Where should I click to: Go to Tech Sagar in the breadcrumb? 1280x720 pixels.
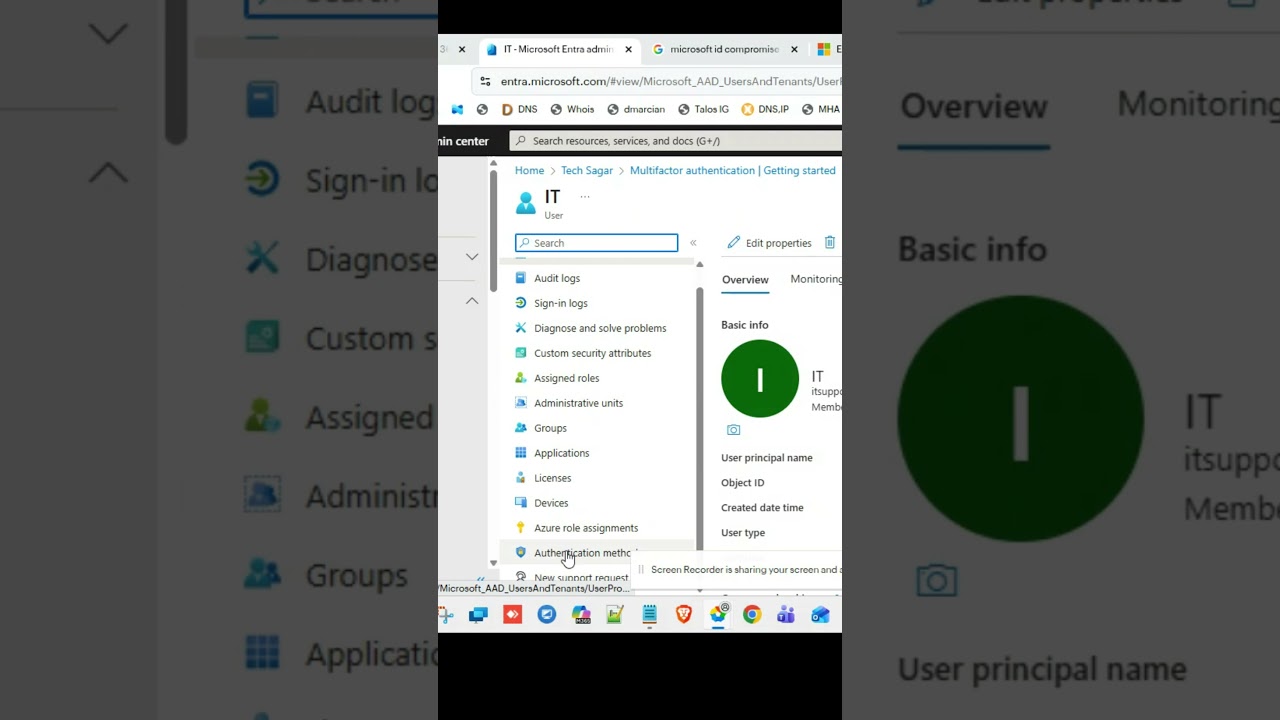click(x=587, y=171)
